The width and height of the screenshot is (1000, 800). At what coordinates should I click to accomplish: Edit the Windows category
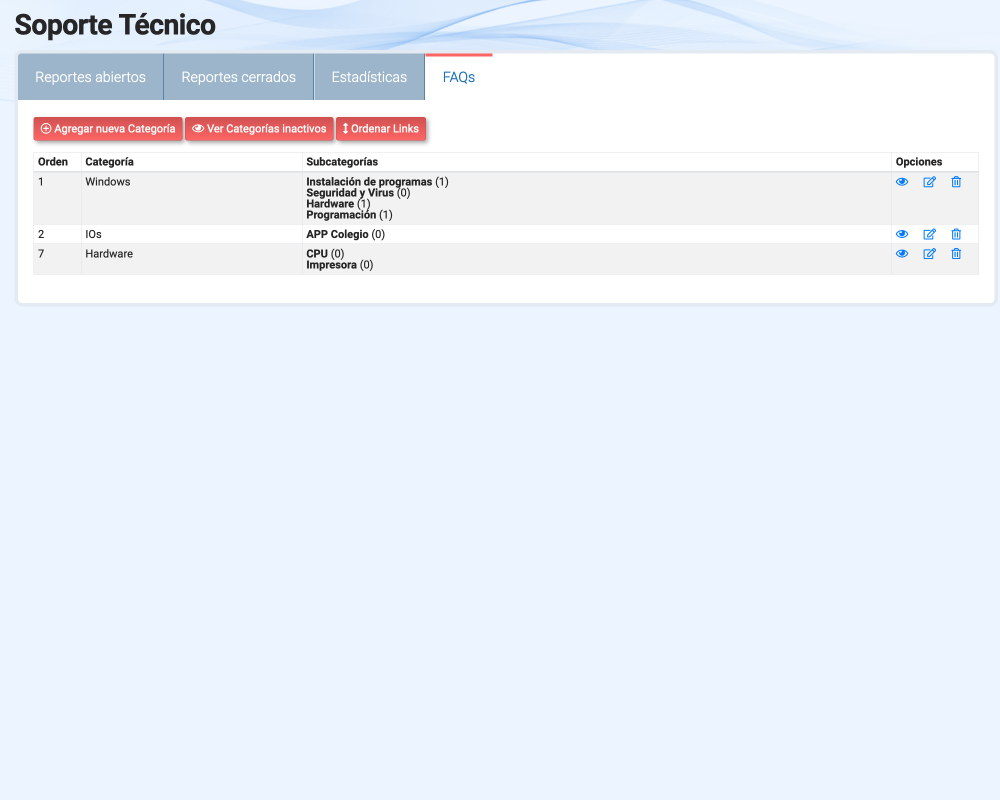click(x=929, y=182)
